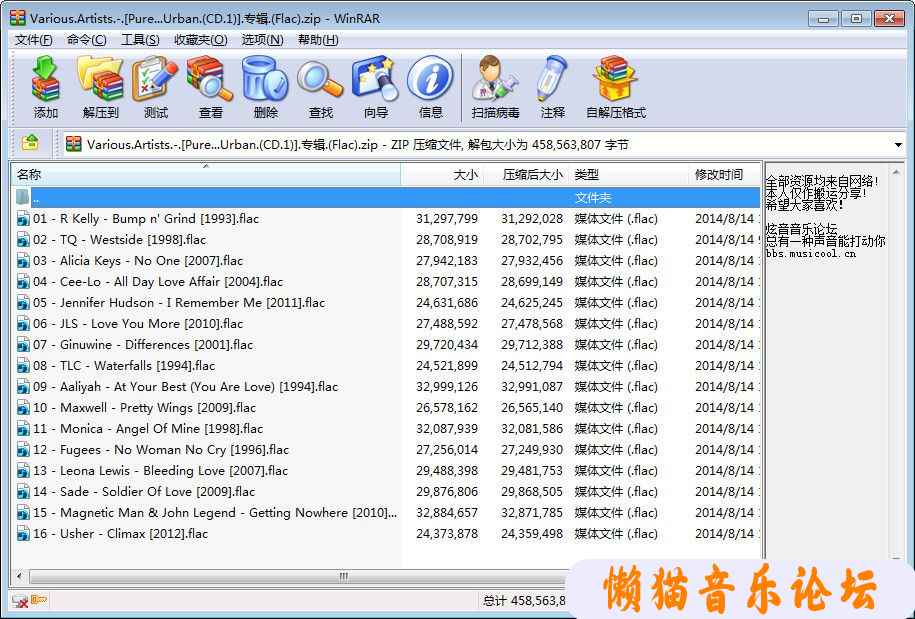Click the Delete (删除) trash icon
This screenshot has width=915, height=619.
[x=265, y=79]
